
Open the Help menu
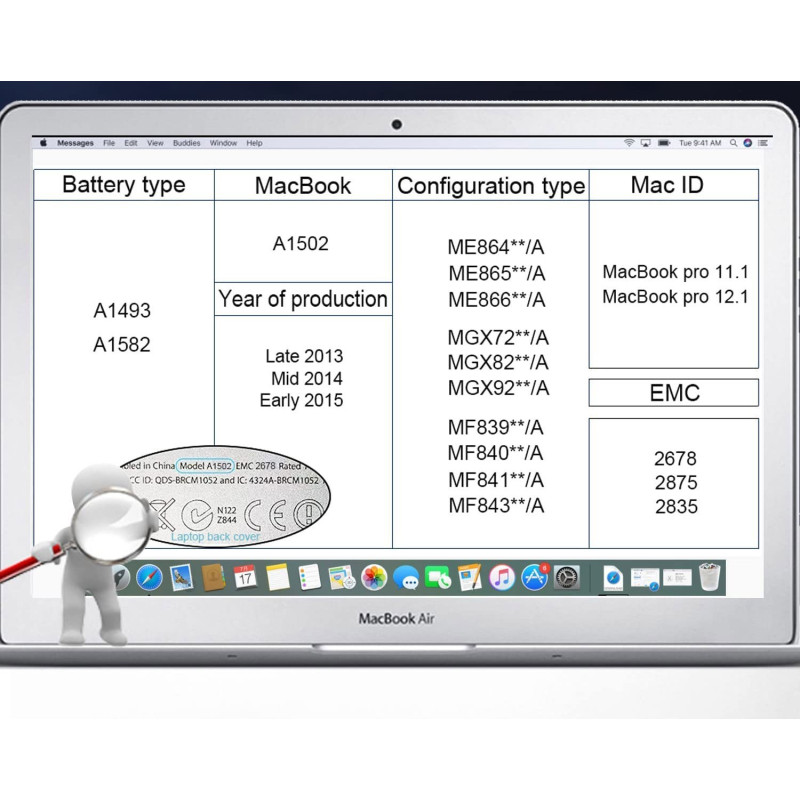click(254, 143)
